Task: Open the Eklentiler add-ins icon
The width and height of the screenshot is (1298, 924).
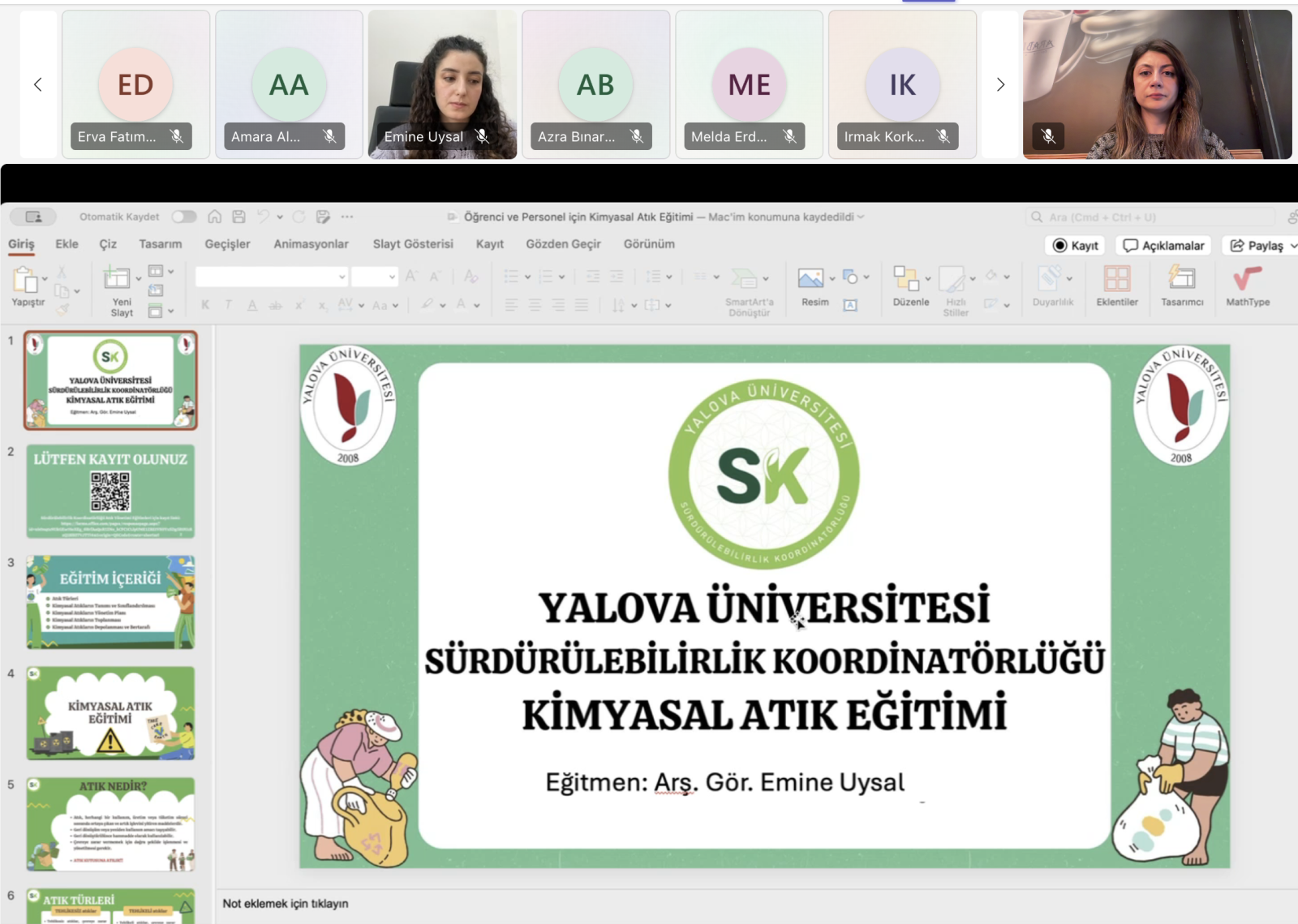Action: tap(1116, 280)
